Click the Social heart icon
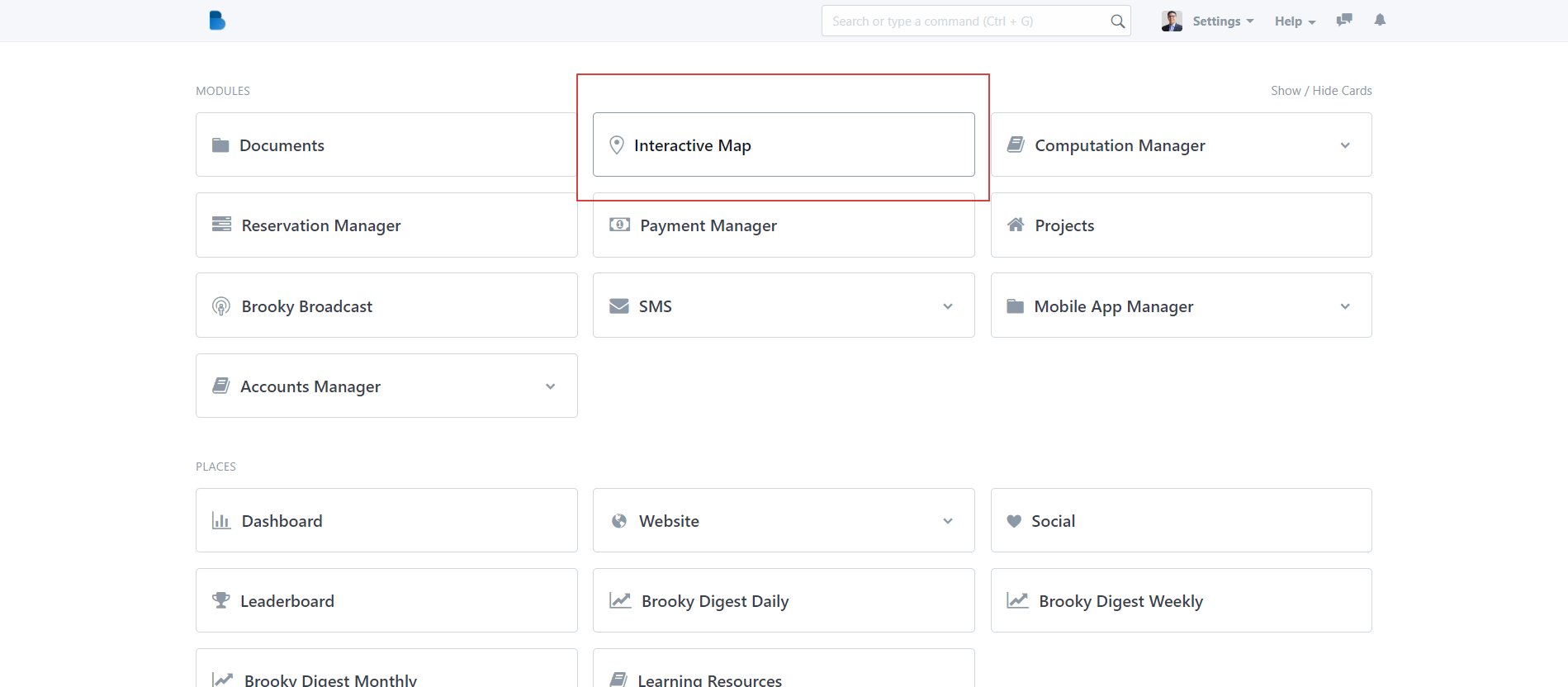The image size is (1568, 687). point(1014,521)
